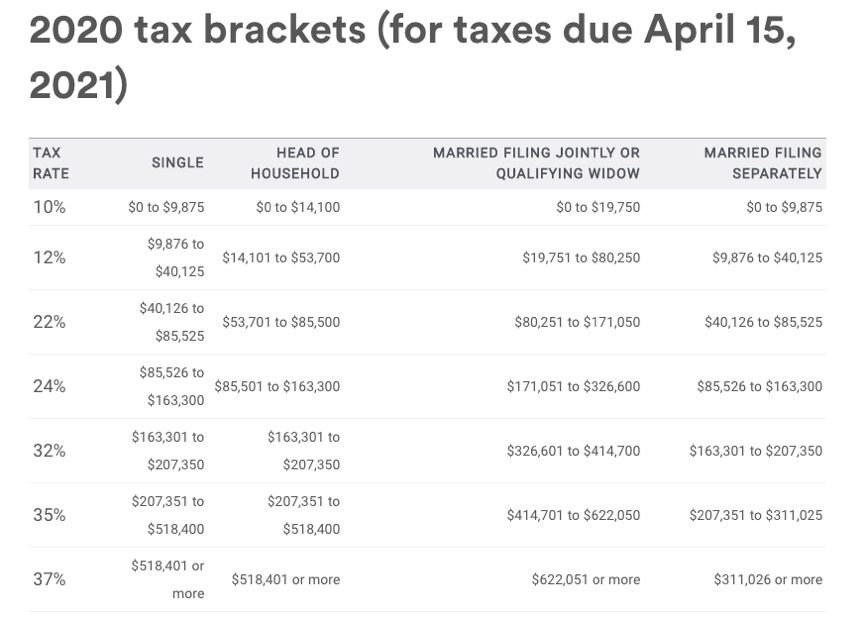Select the '$311,026 or more' cell
The image size is (865, 618).
point(768,579)
